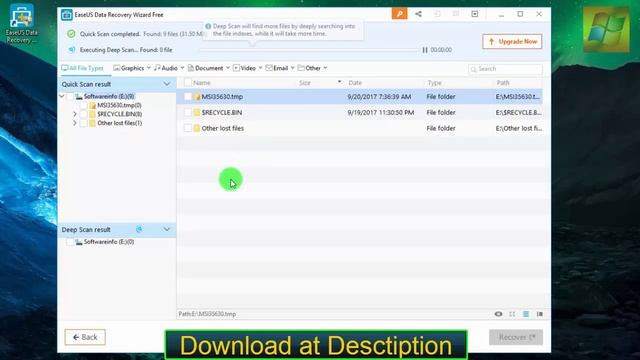Screen dimensions: 640x360
Task: Open the share icon in title bar
Action: [x=418, y=14]
